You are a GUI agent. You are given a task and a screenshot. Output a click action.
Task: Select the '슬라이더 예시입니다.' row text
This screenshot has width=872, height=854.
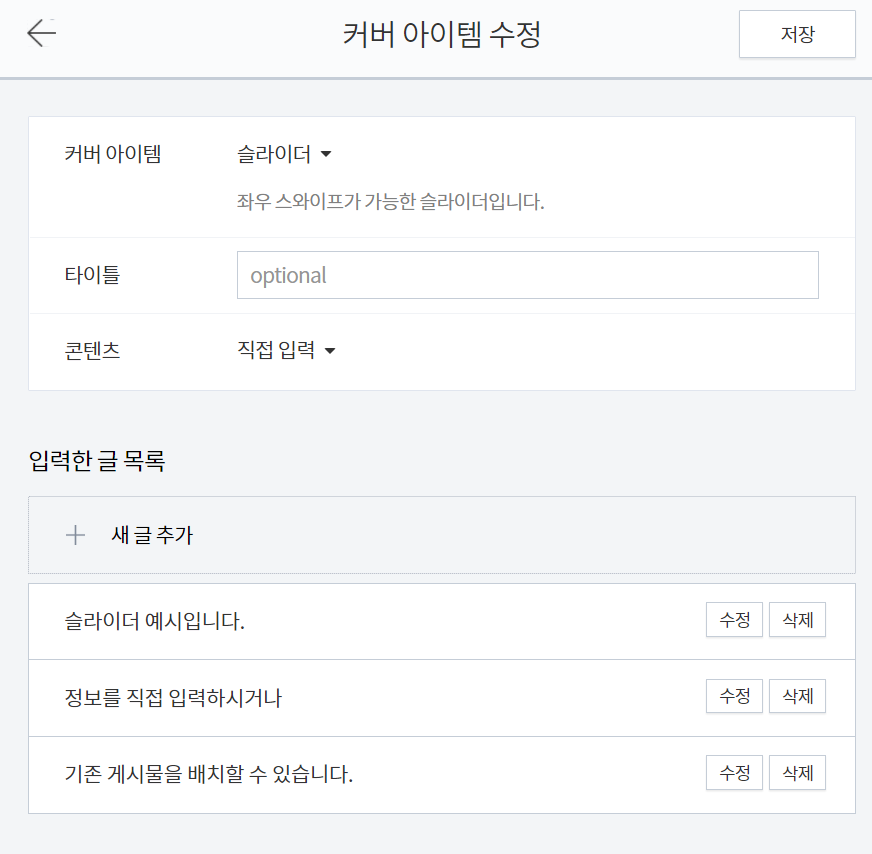click(155, 621)
